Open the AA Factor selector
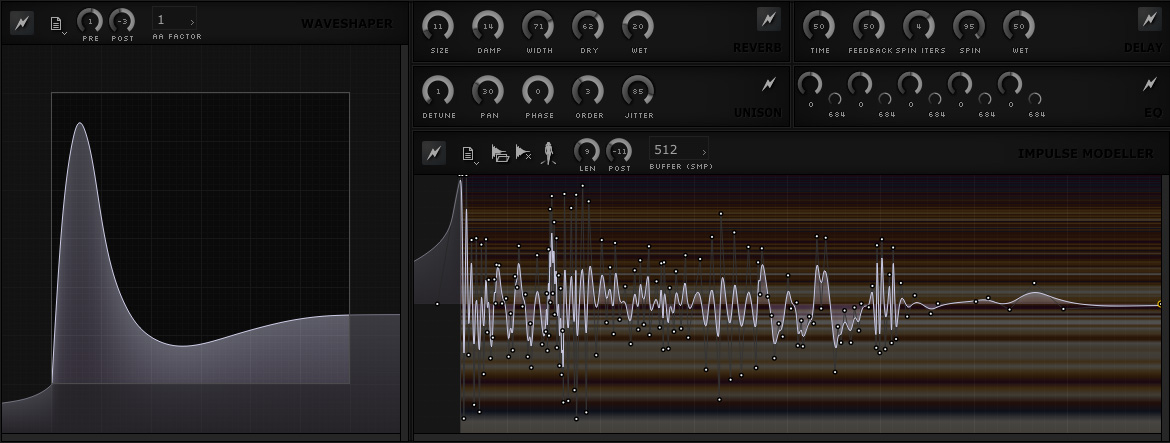1170x443 pixels. (175, 21)
